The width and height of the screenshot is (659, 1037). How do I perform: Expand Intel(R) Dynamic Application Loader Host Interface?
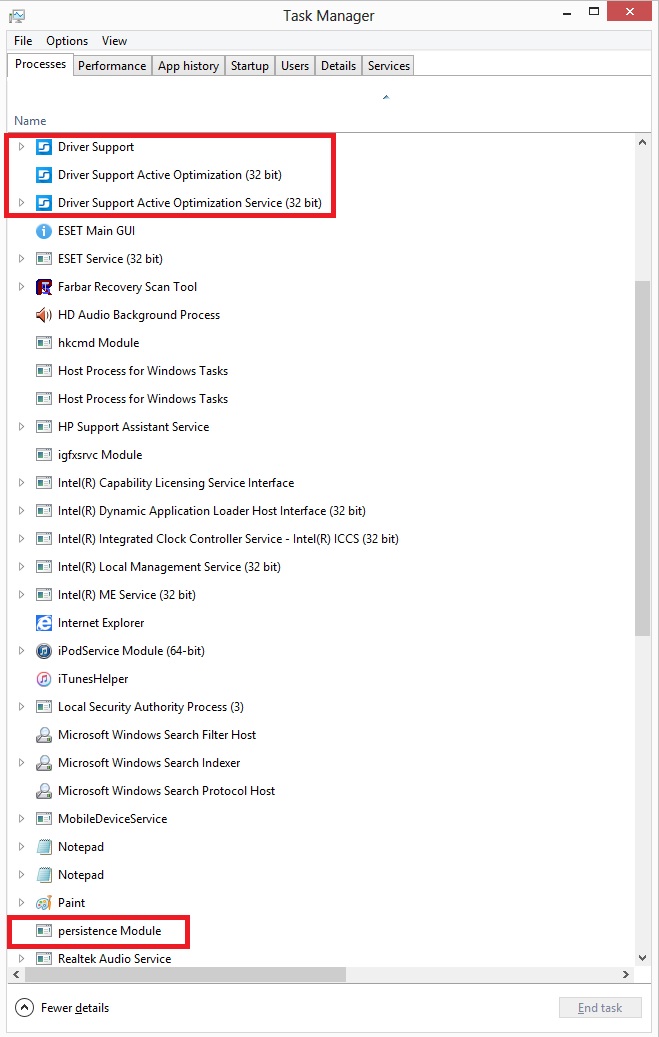[x=21, y=511]
